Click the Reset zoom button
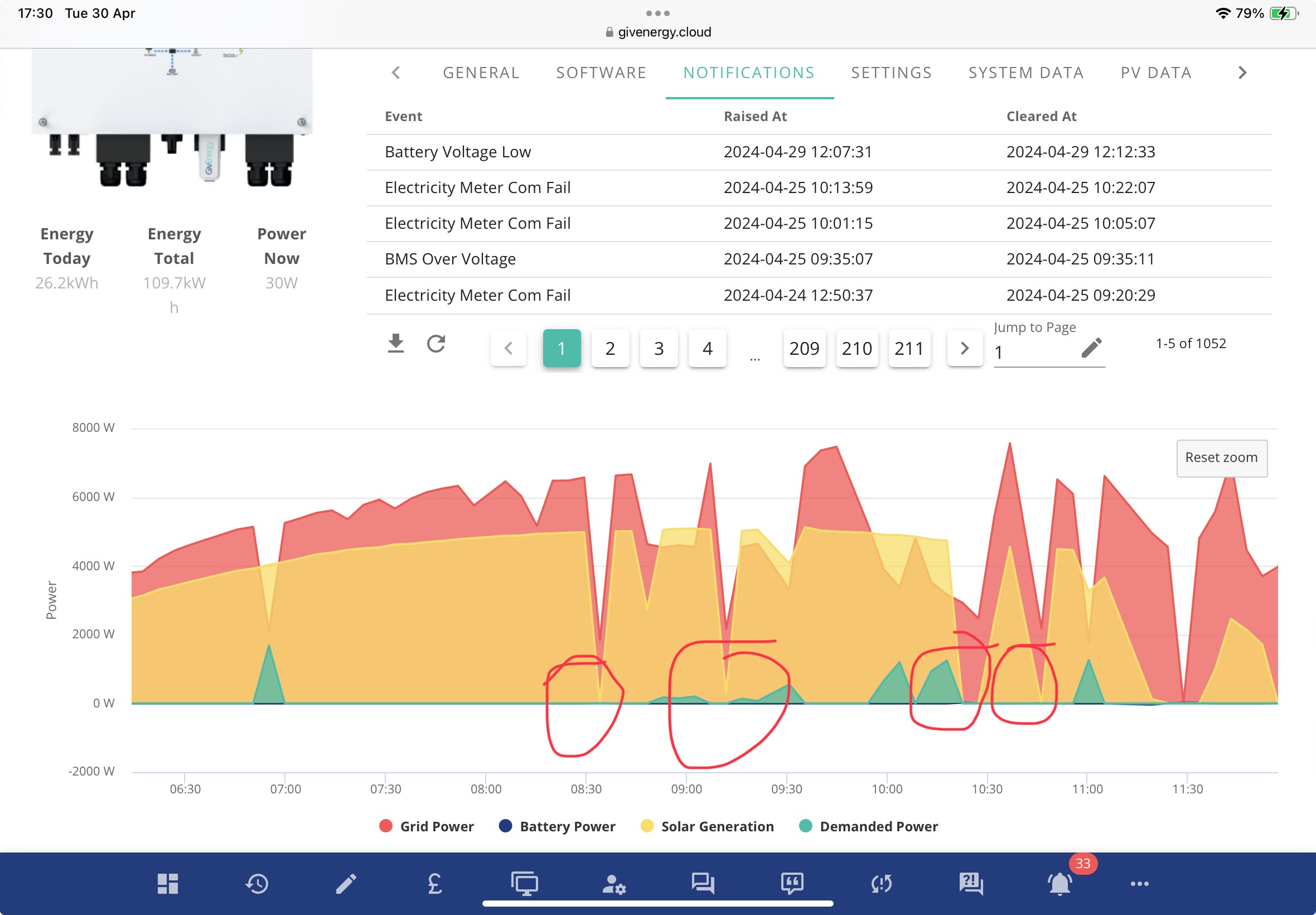Image resolution: width=1316 pixels, height=915 pixels. [1221, 458]
